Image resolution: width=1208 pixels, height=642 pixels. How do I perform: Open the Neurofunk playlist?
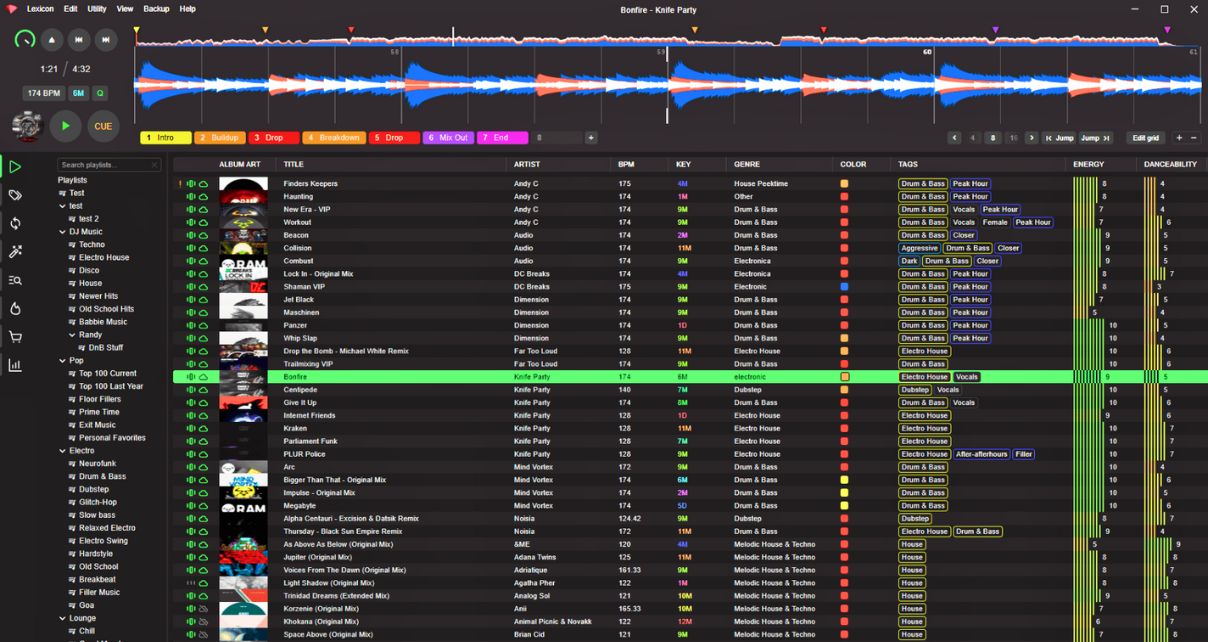point(98,464)
